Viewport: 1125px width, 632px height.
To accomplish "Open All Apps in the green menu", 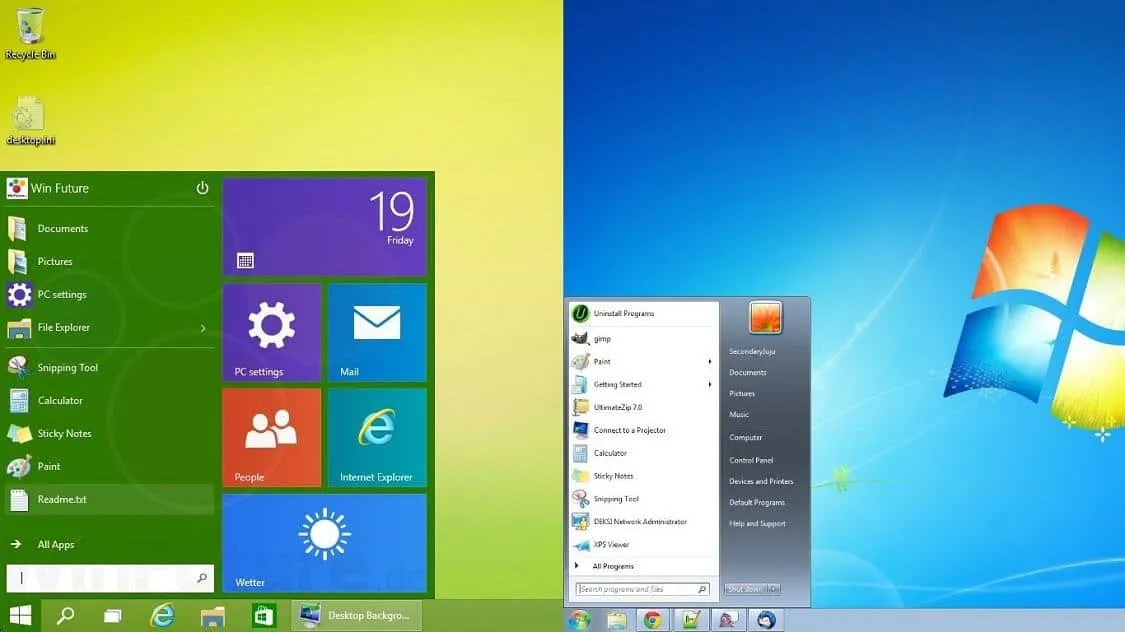I will (56, 545).
